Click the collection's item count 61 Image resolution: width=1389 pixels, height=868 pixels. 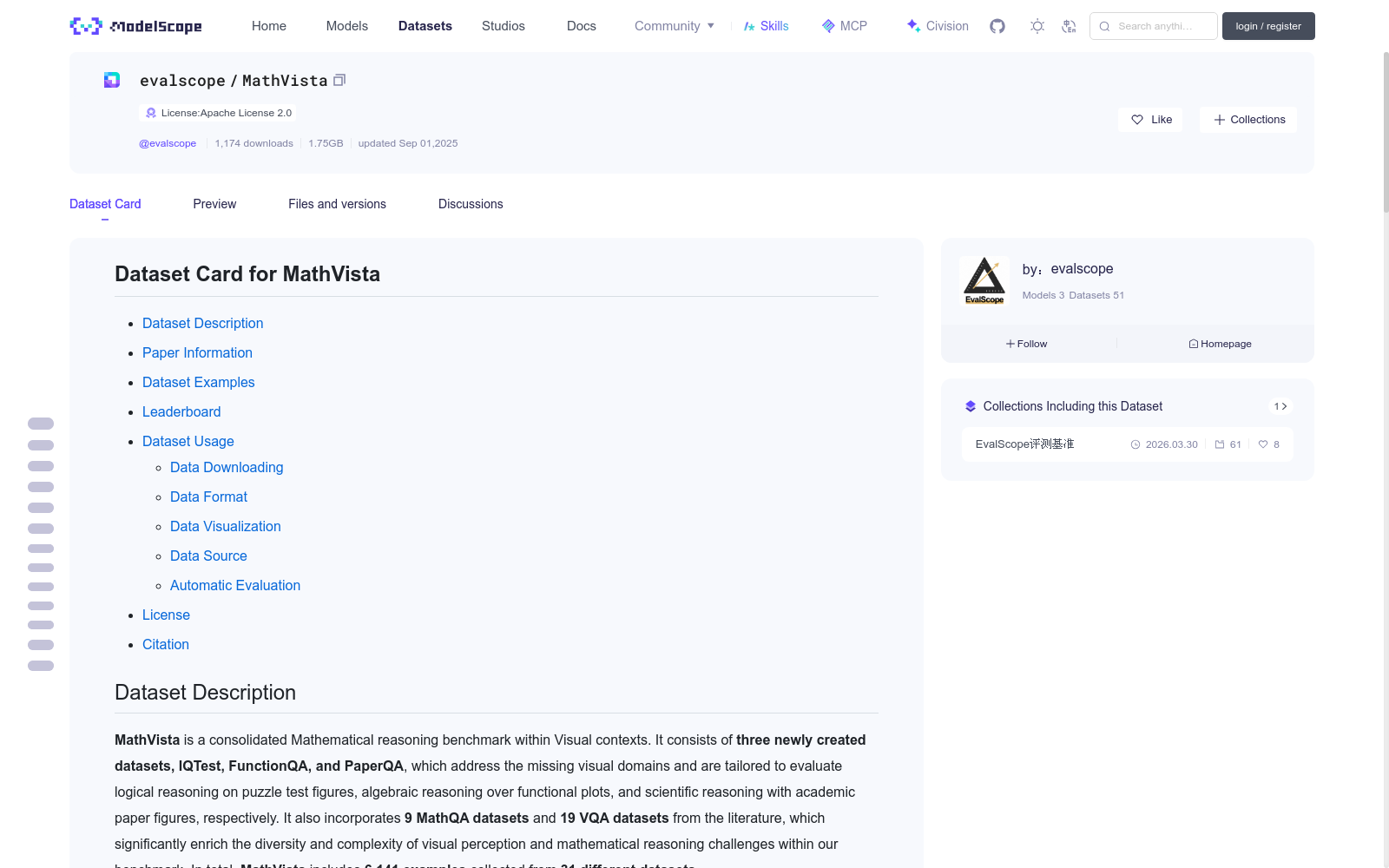pos(1228,444)
